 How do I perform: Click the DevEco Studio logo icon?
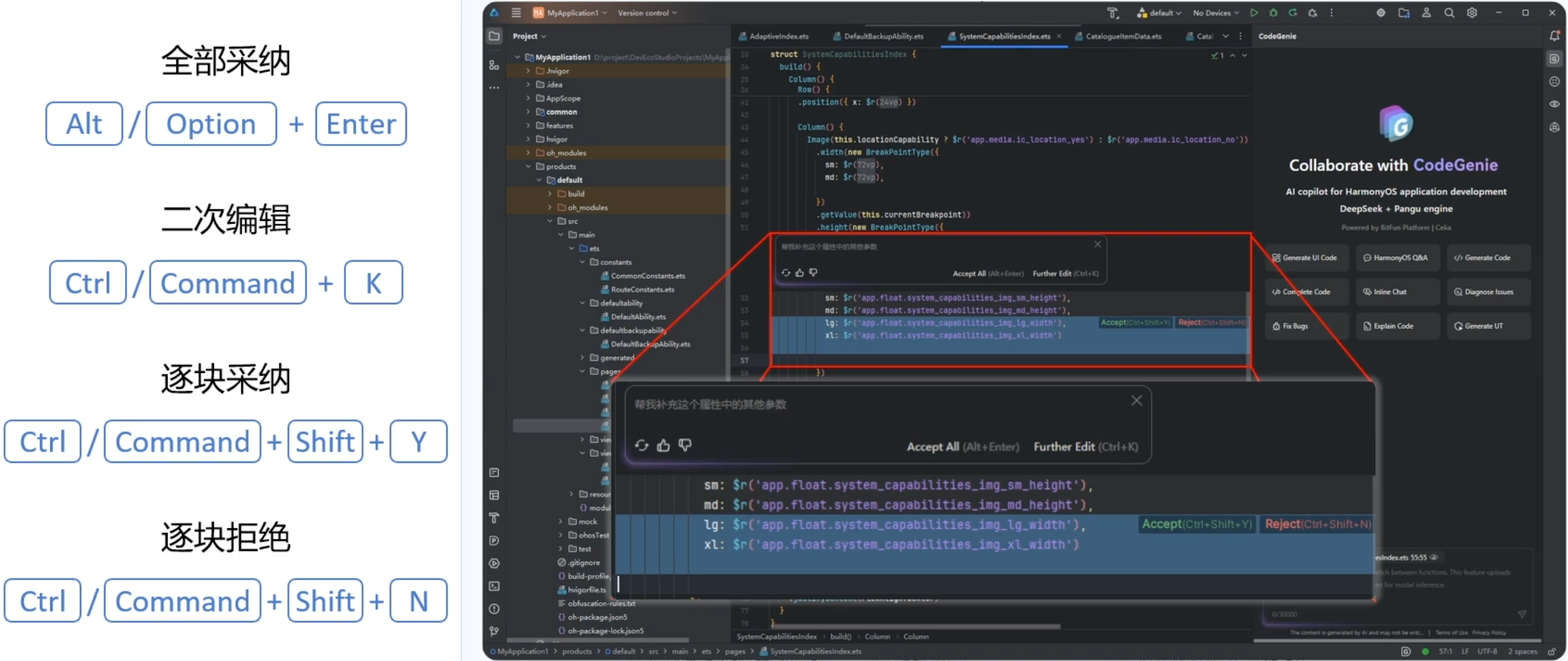coord(494,12)
